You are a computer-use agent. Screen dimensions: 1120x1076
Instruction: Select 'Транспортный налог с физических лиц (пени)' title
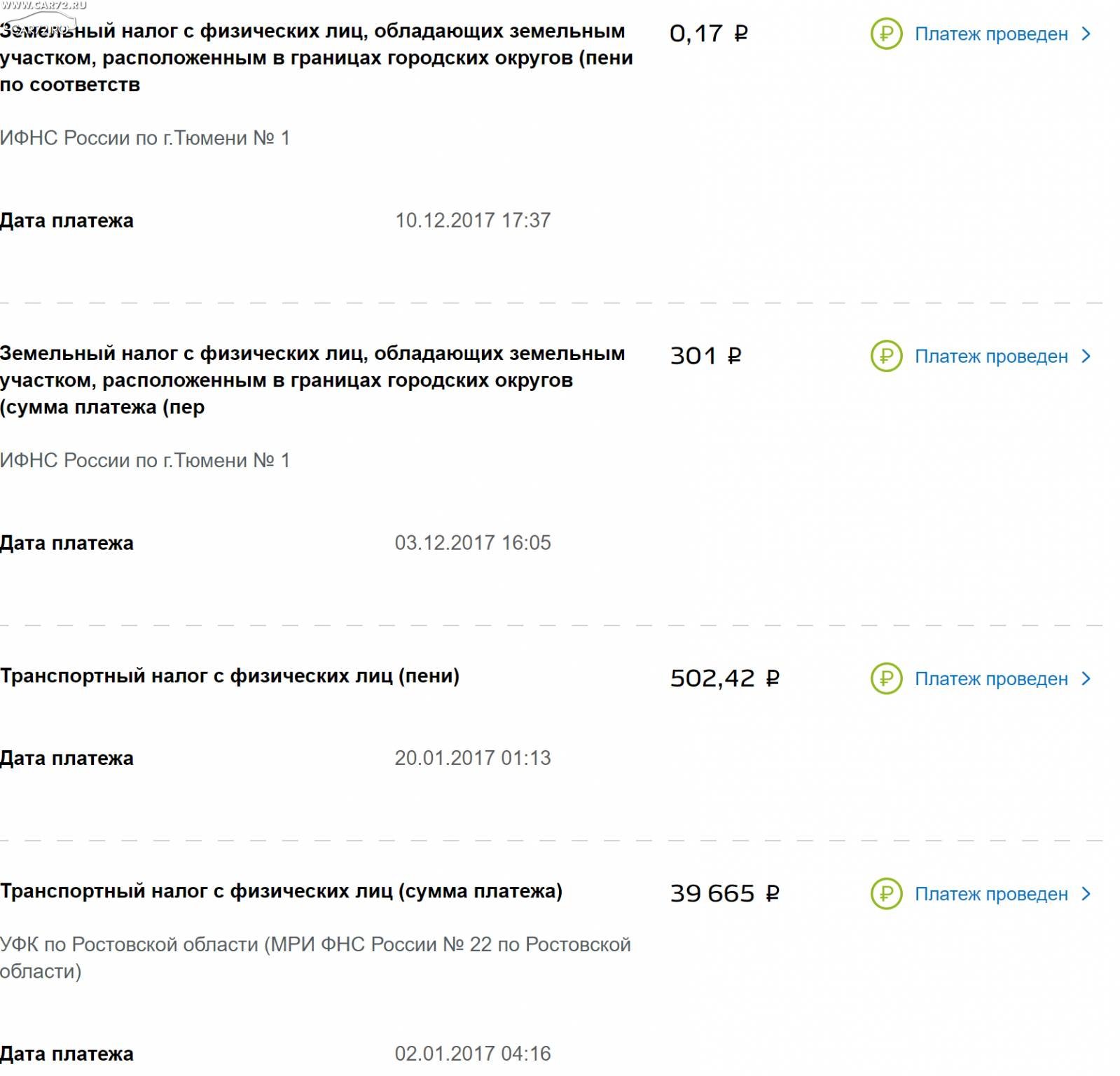[230, 676]
